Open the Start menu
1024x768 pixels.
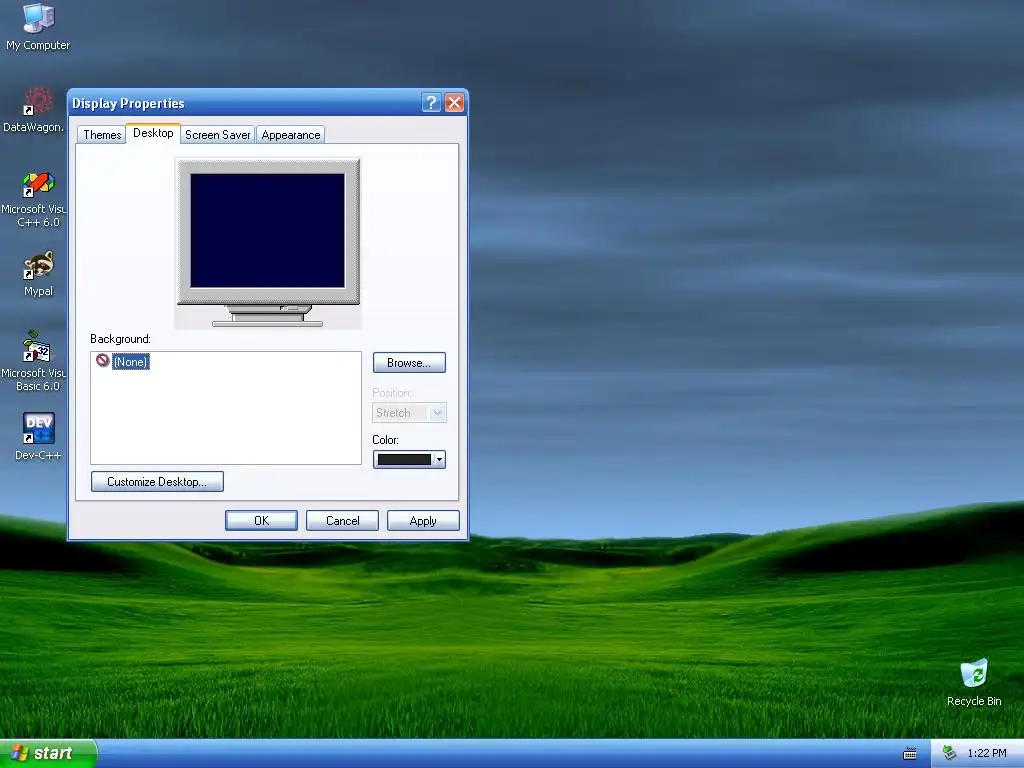point(48,753)
